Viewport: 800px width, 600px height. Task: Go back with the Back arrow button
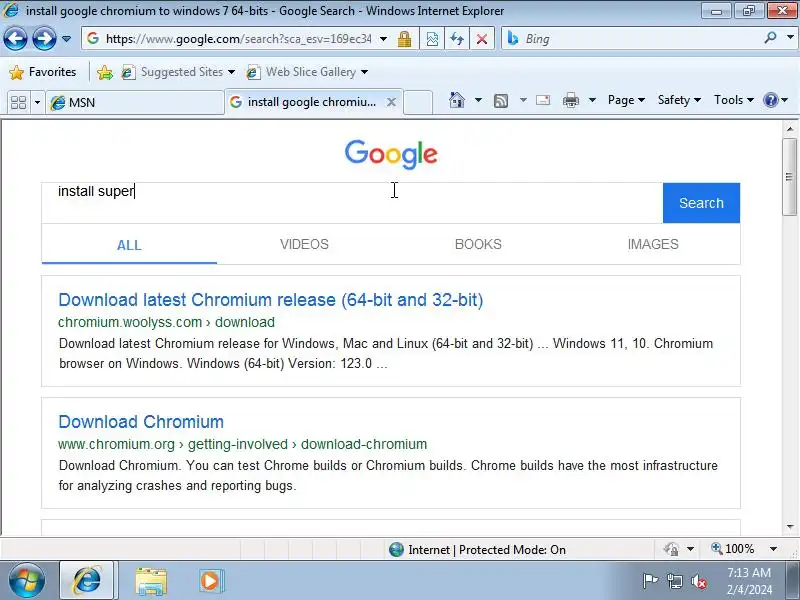point(15,39)
